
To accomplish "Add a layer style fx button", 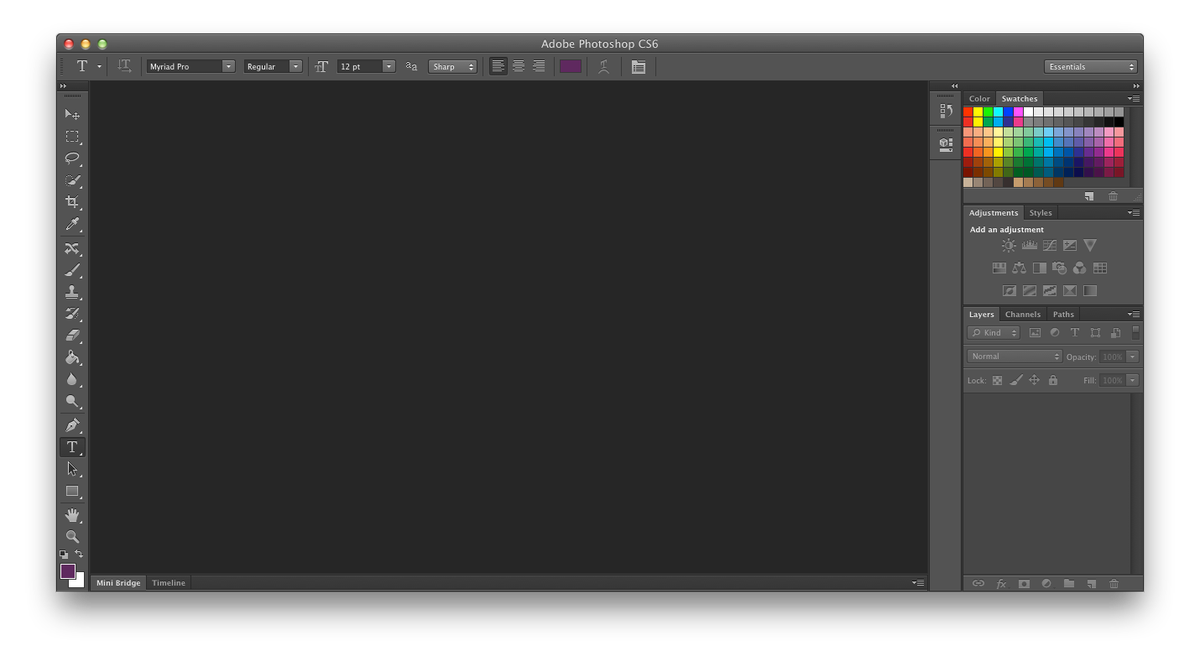I will tap(1001, 583).
